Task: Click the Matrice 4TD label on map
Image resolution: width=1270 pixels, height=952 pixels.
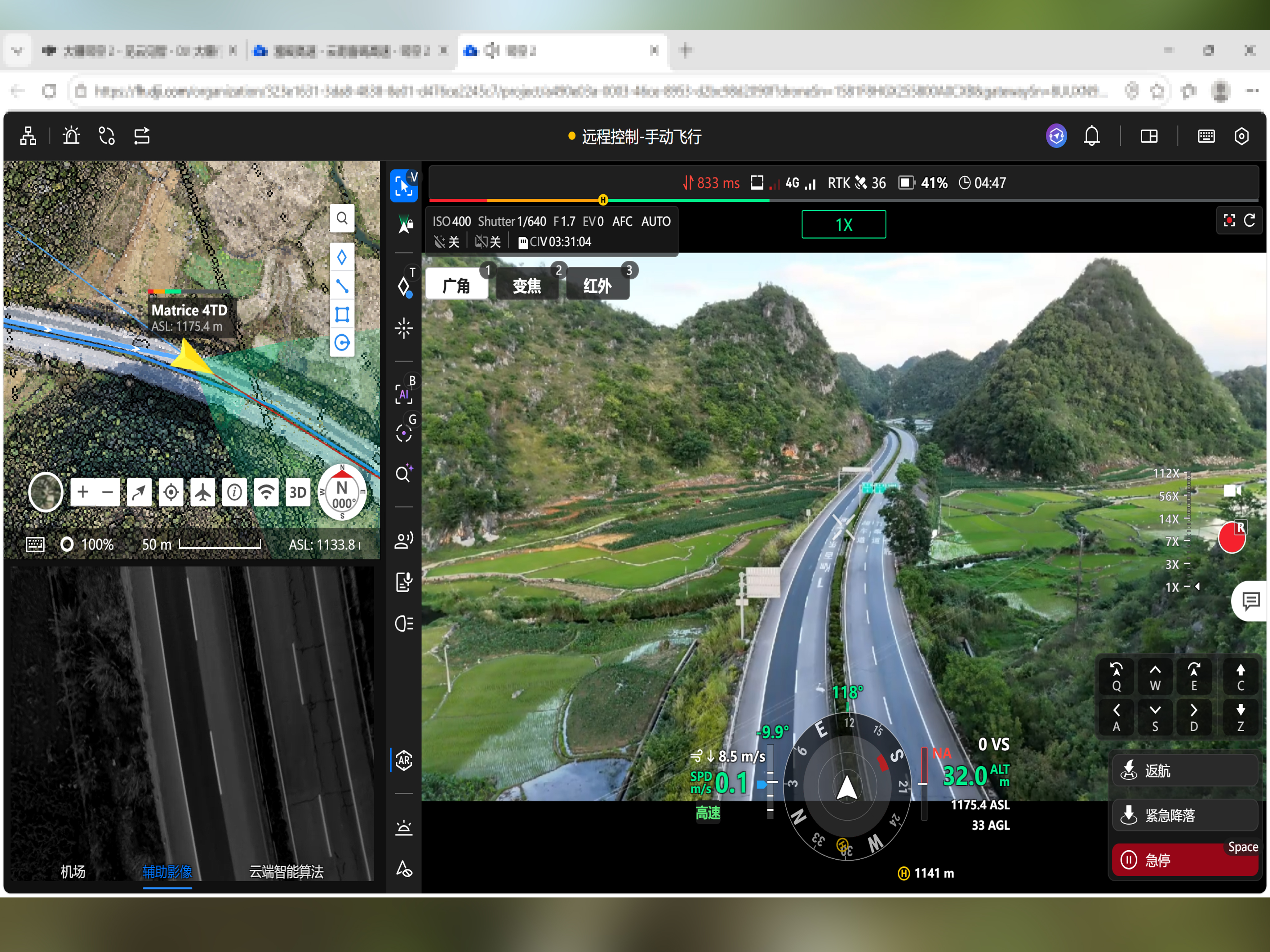Action: tap(189, 310)
